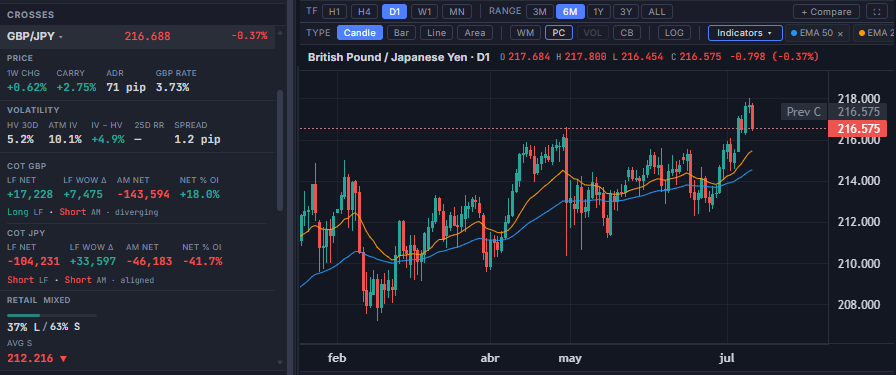
Task: Click the EMA 50 indicator chip
Action: (x=818, y=33)
